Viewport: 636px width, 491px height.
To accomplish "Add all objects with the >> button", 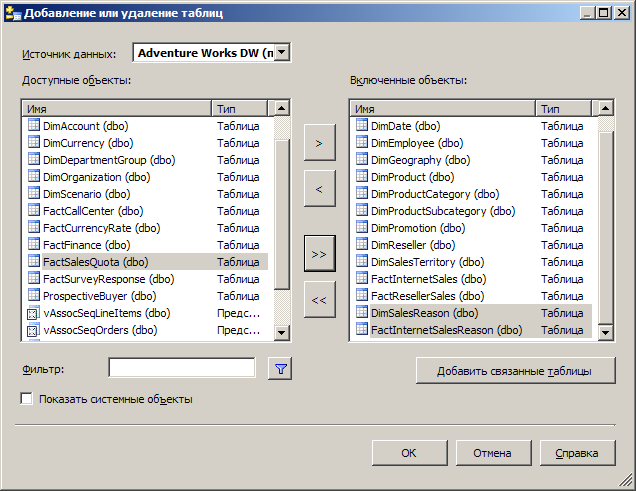I will pos(320,254).
